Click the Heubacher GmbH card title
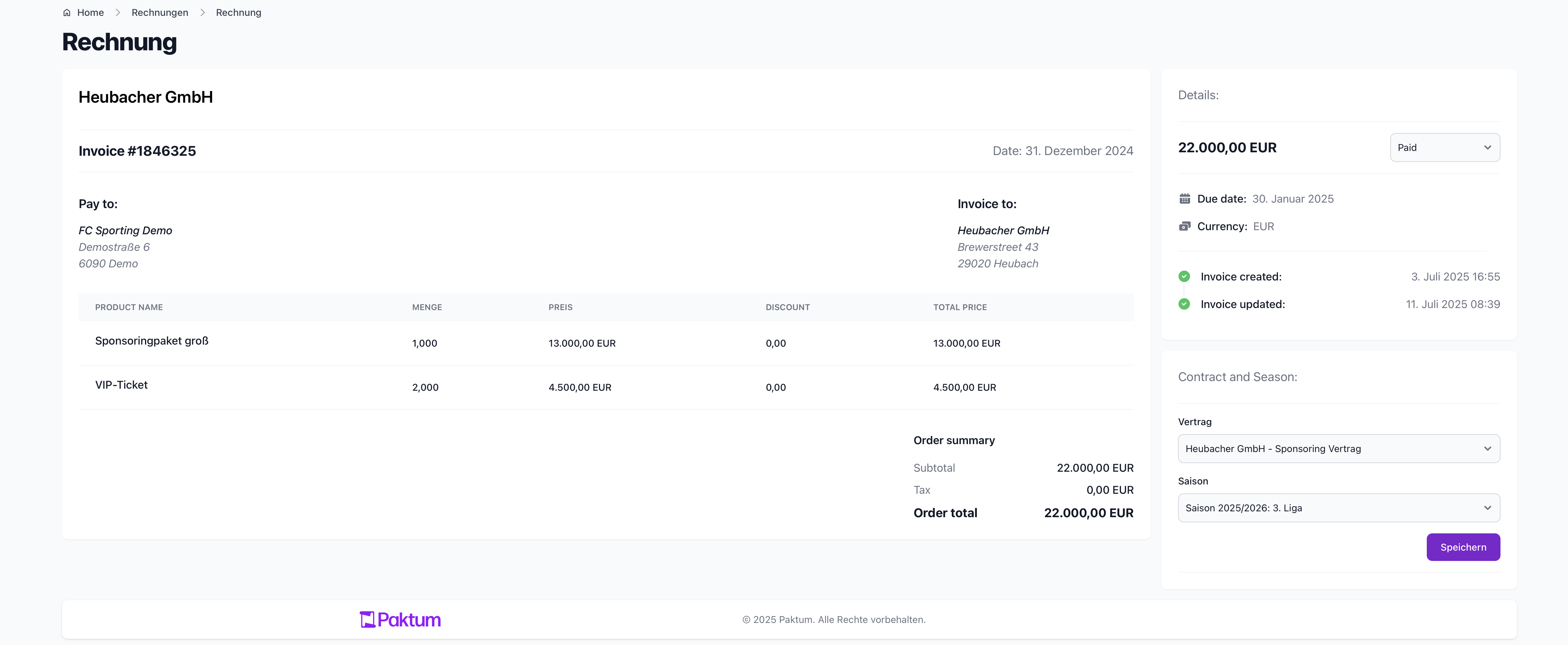 pos(145,98)
